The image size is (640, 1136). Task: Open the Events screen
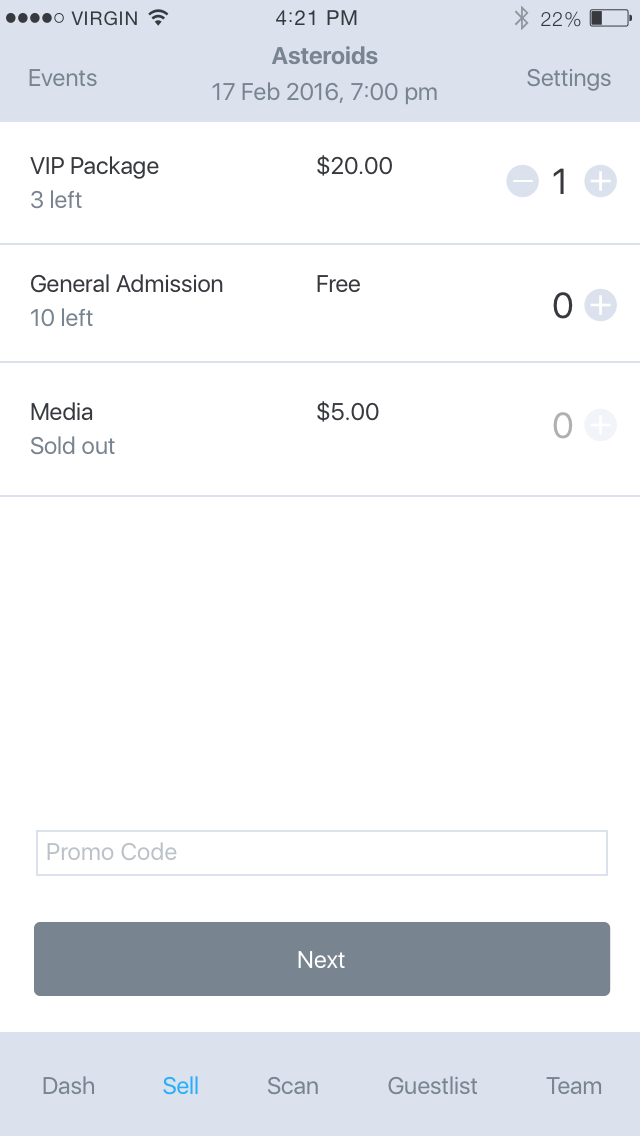pos(62,78)
